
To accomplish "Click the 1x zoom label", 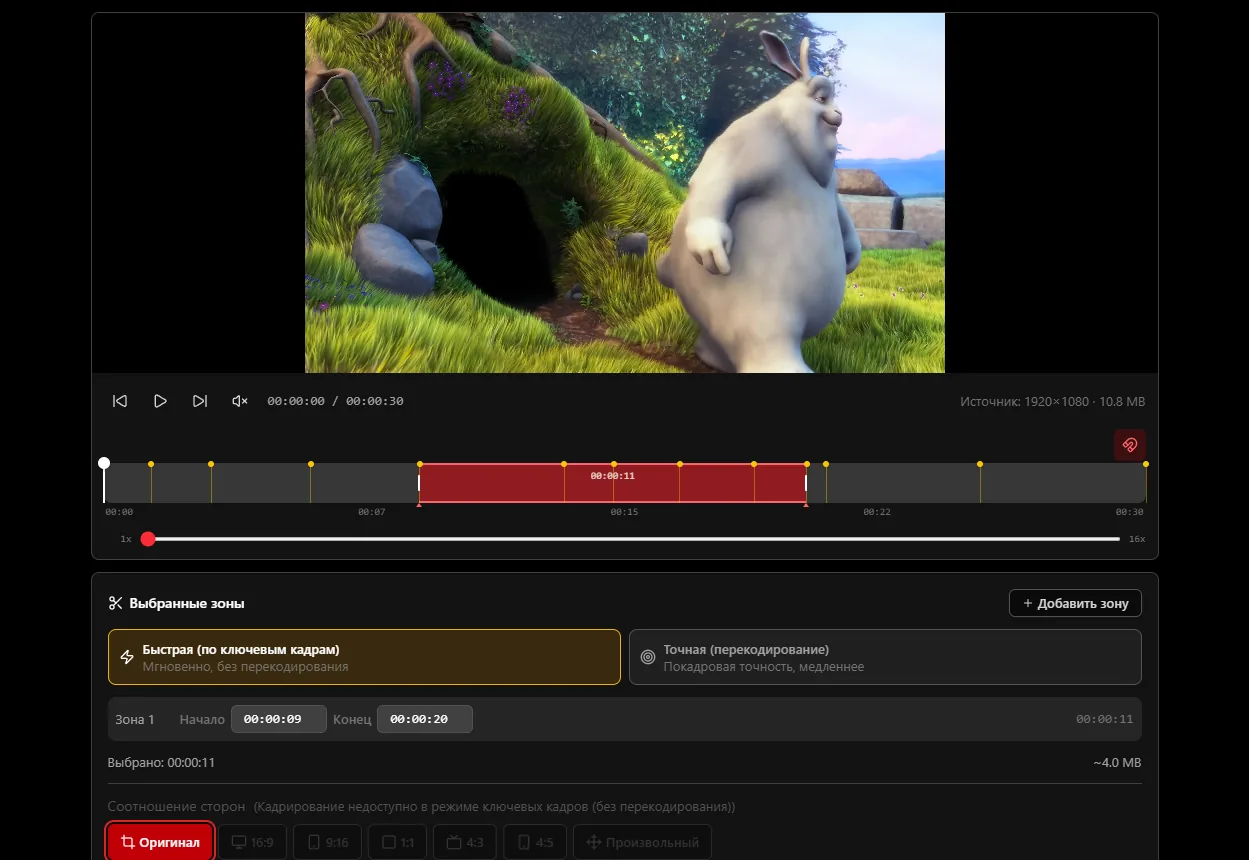I will pos(126,539).
